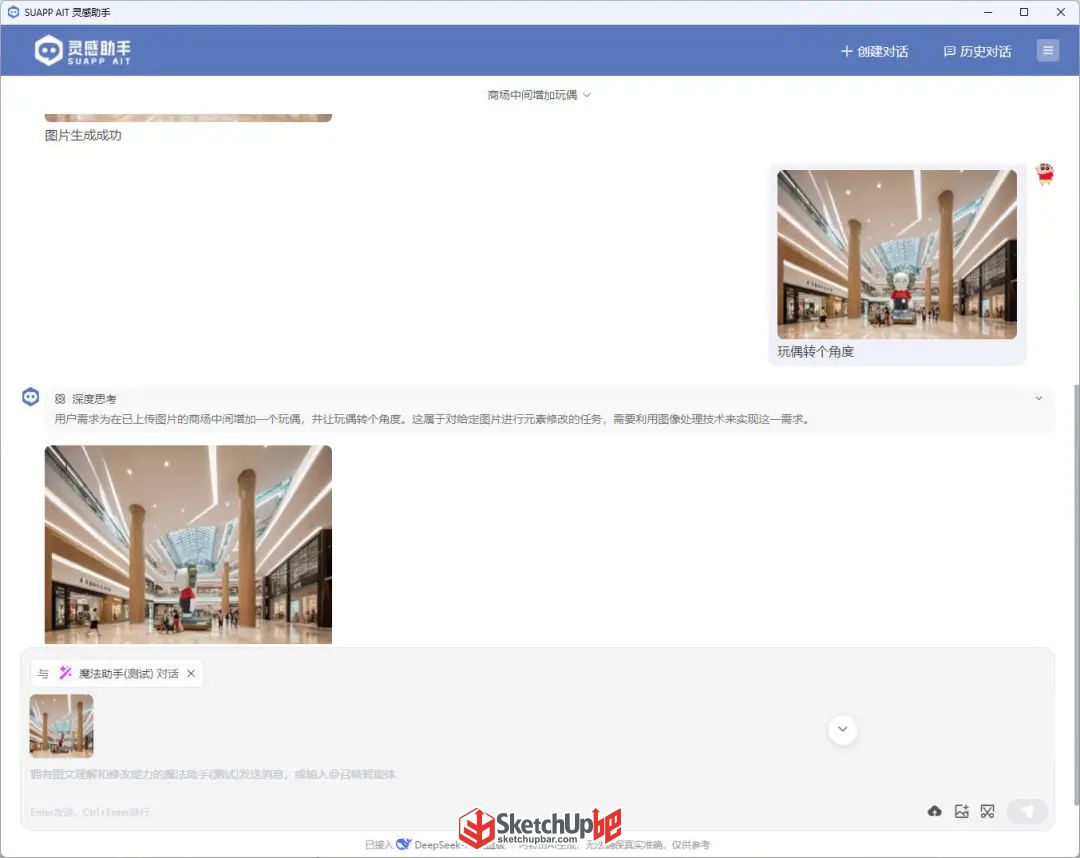Viewport: 1080px width, 858px height.
Task: Click the screenshot capture icon
Action: (x=988, y=811)
